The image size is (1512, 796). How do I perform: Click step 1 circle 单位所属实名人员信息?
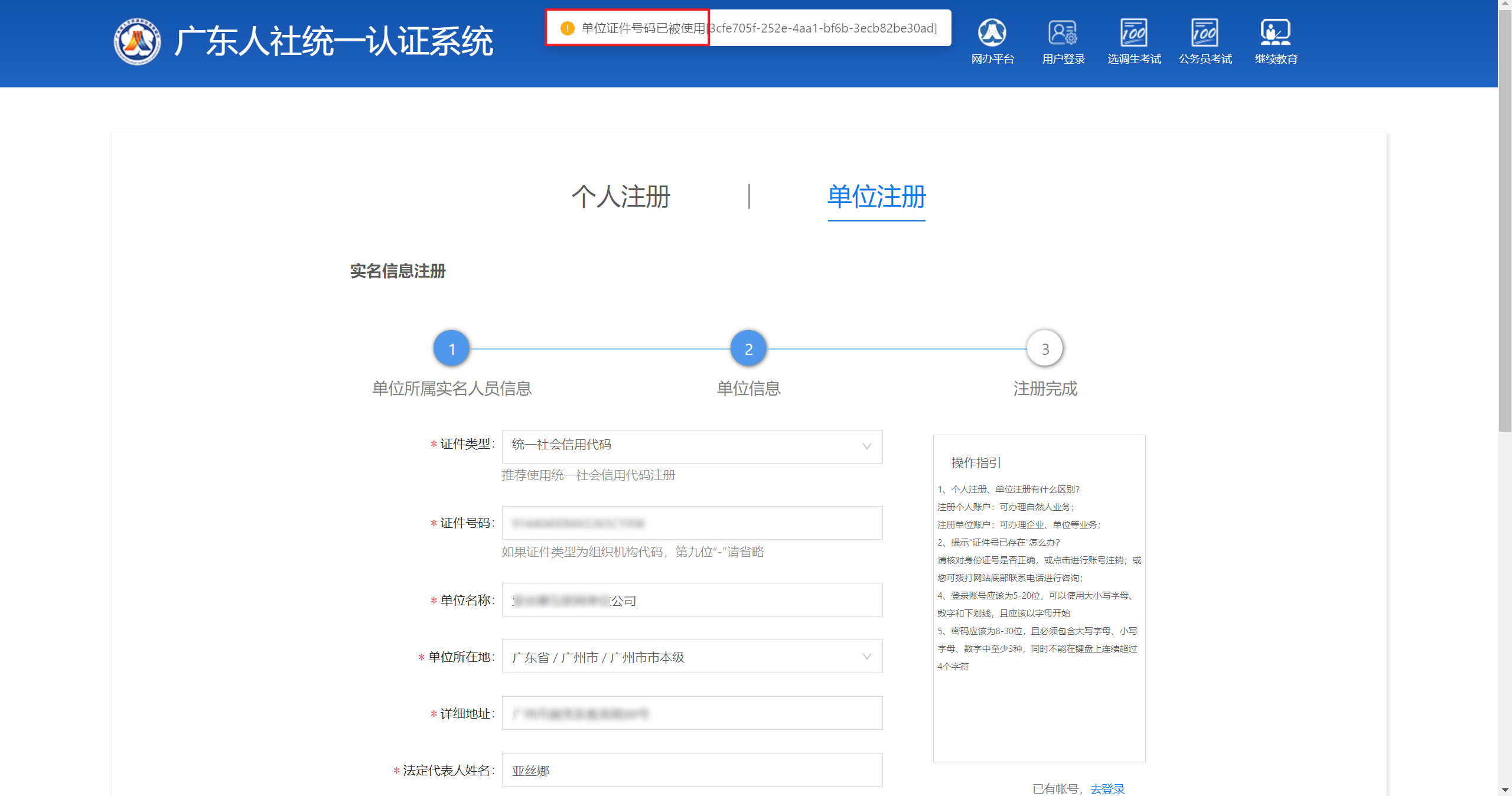452,348
